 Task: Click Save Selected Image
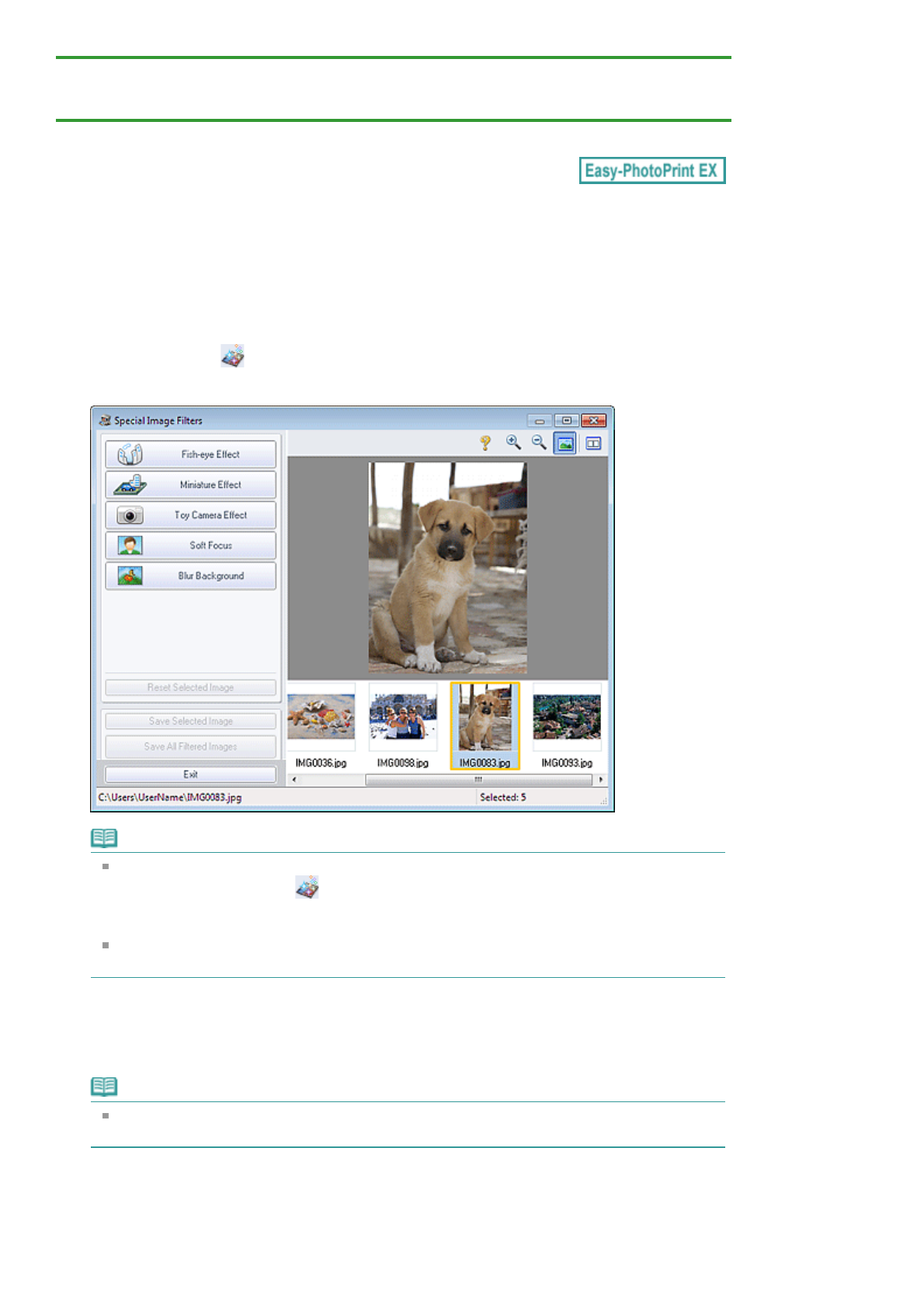pos(190,722)
